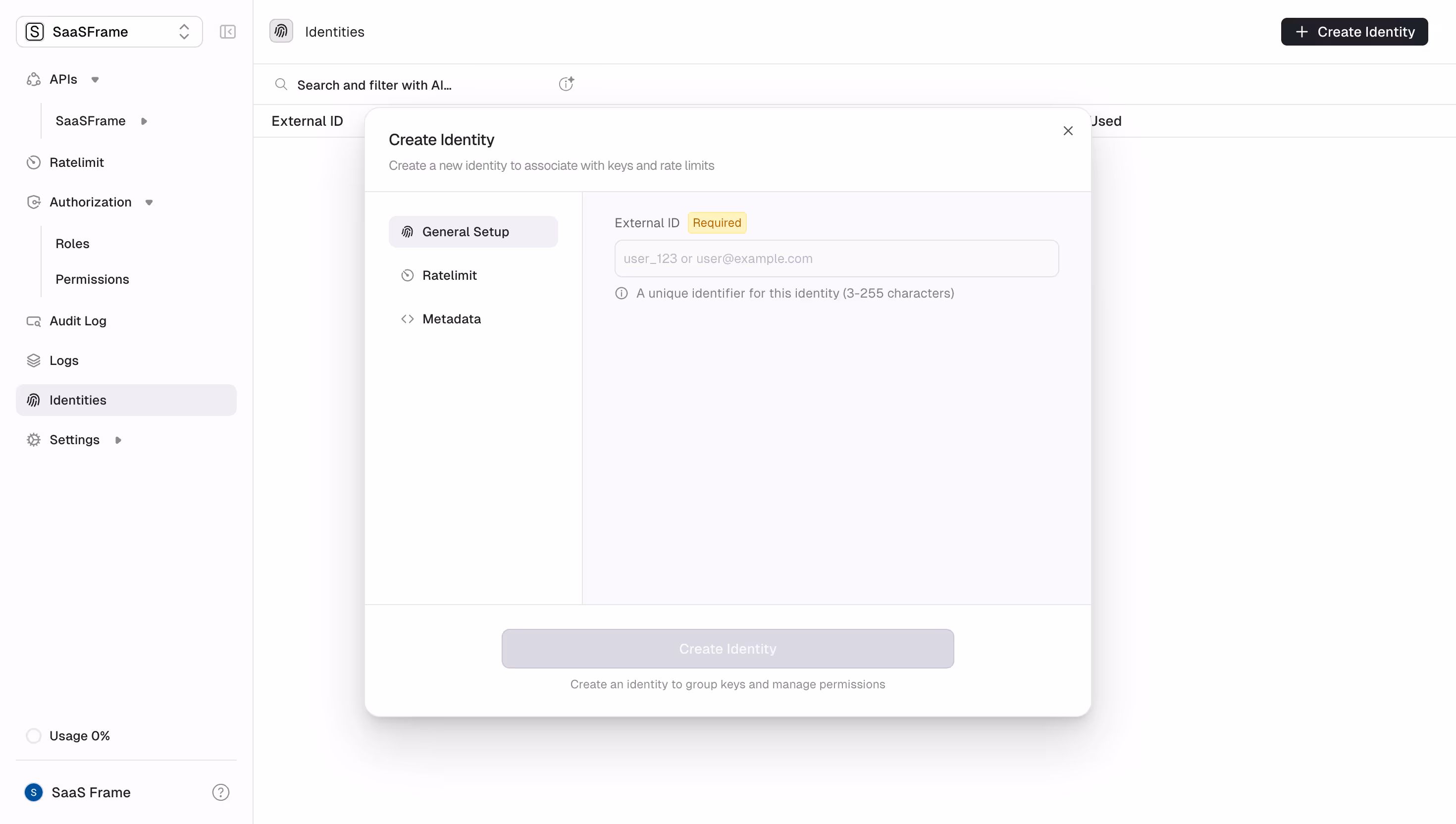The image size is (1456, 824).
Task: Click the Identities fingerprint icon in sidebar
Action: click(x=34, y=400)
